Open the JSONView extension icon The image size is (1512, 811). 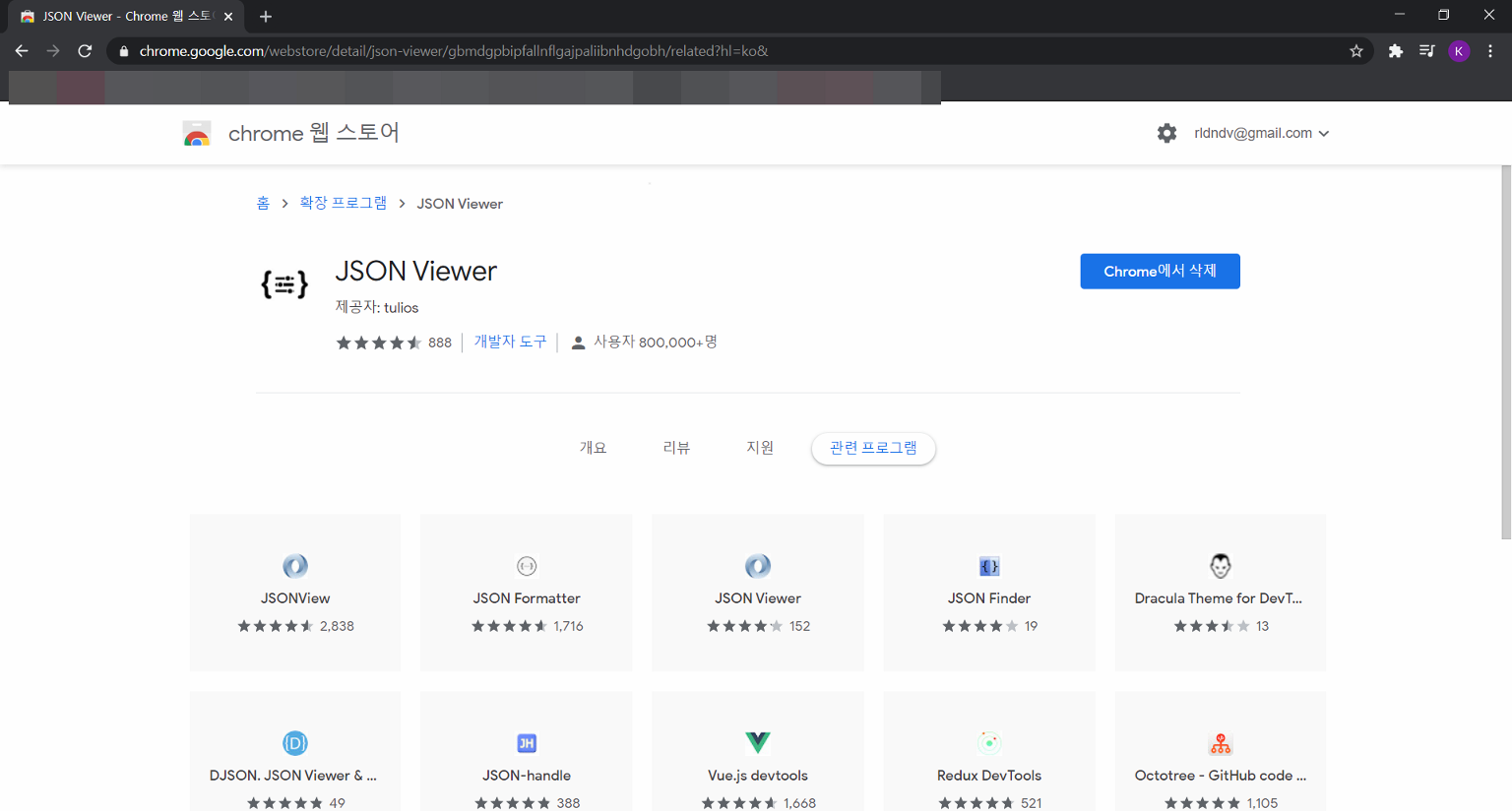coord(295,566)
